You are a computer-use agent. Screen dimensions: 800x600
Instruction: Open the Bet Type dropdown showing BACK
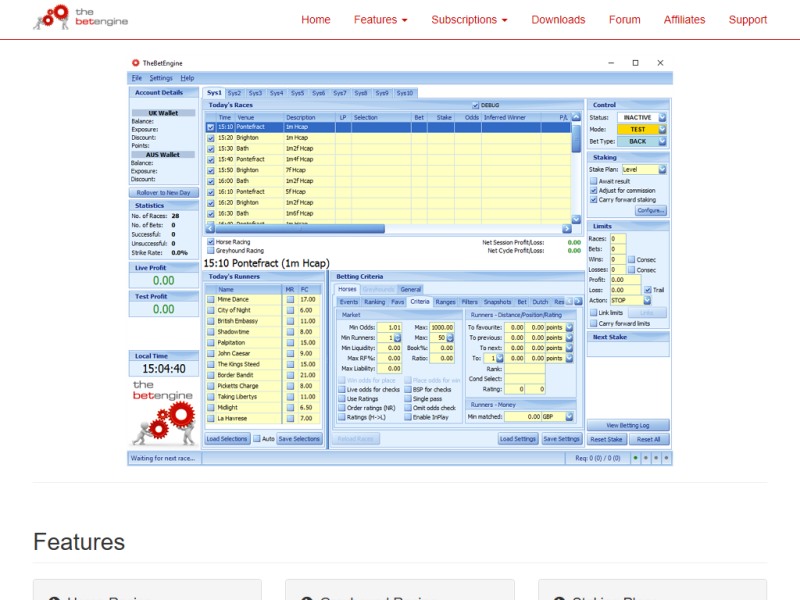tap(662, 141)
